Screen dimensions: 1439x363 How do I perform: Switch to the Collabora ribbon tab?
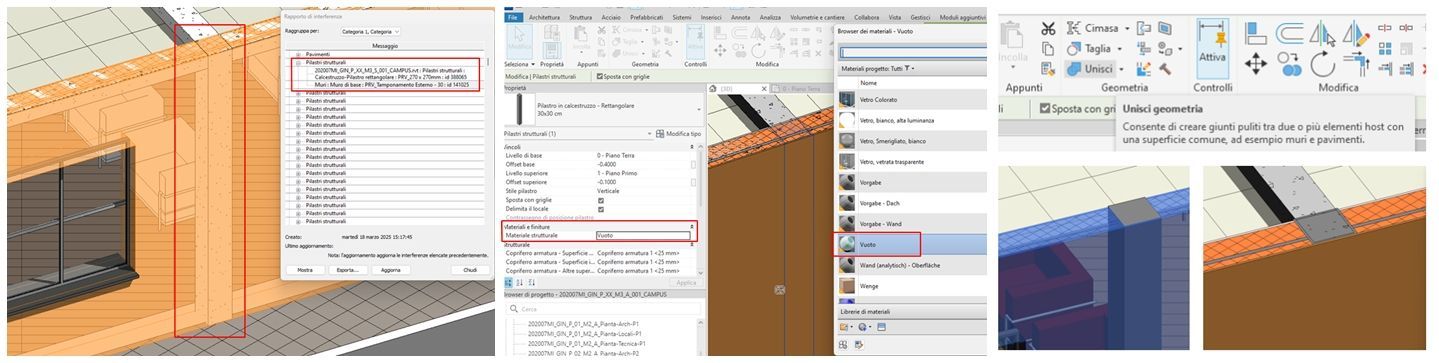click(867, 17)
